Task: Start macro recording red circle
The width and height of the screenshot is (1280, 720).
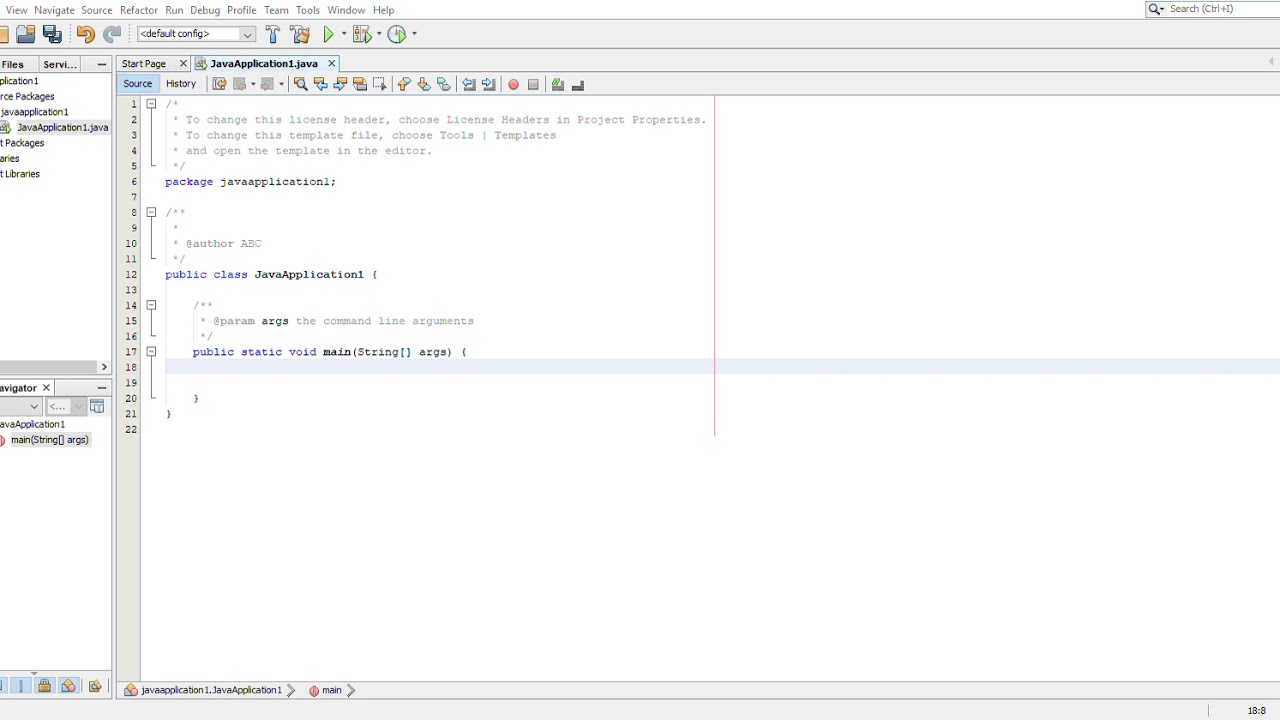Action: (513, 84)
